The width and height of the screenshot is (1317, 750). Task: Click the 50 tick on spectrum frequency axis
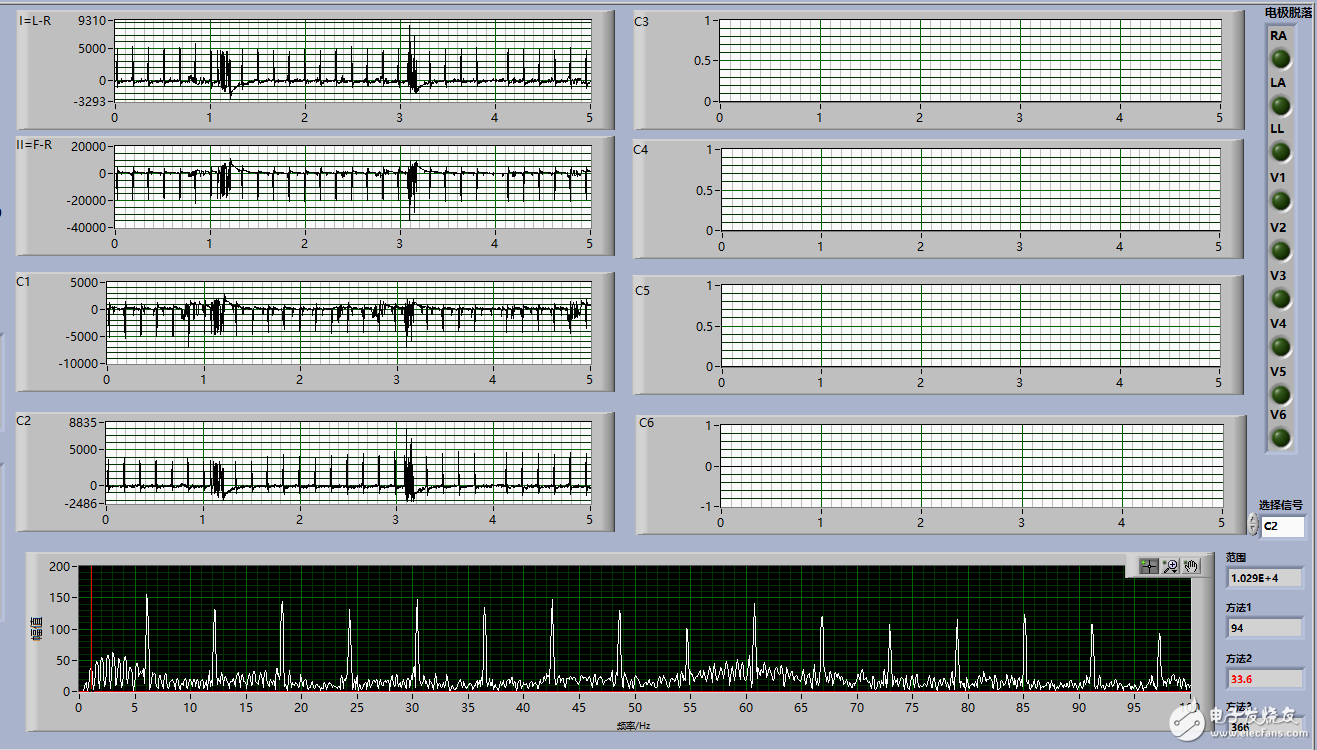click(634, 707)
